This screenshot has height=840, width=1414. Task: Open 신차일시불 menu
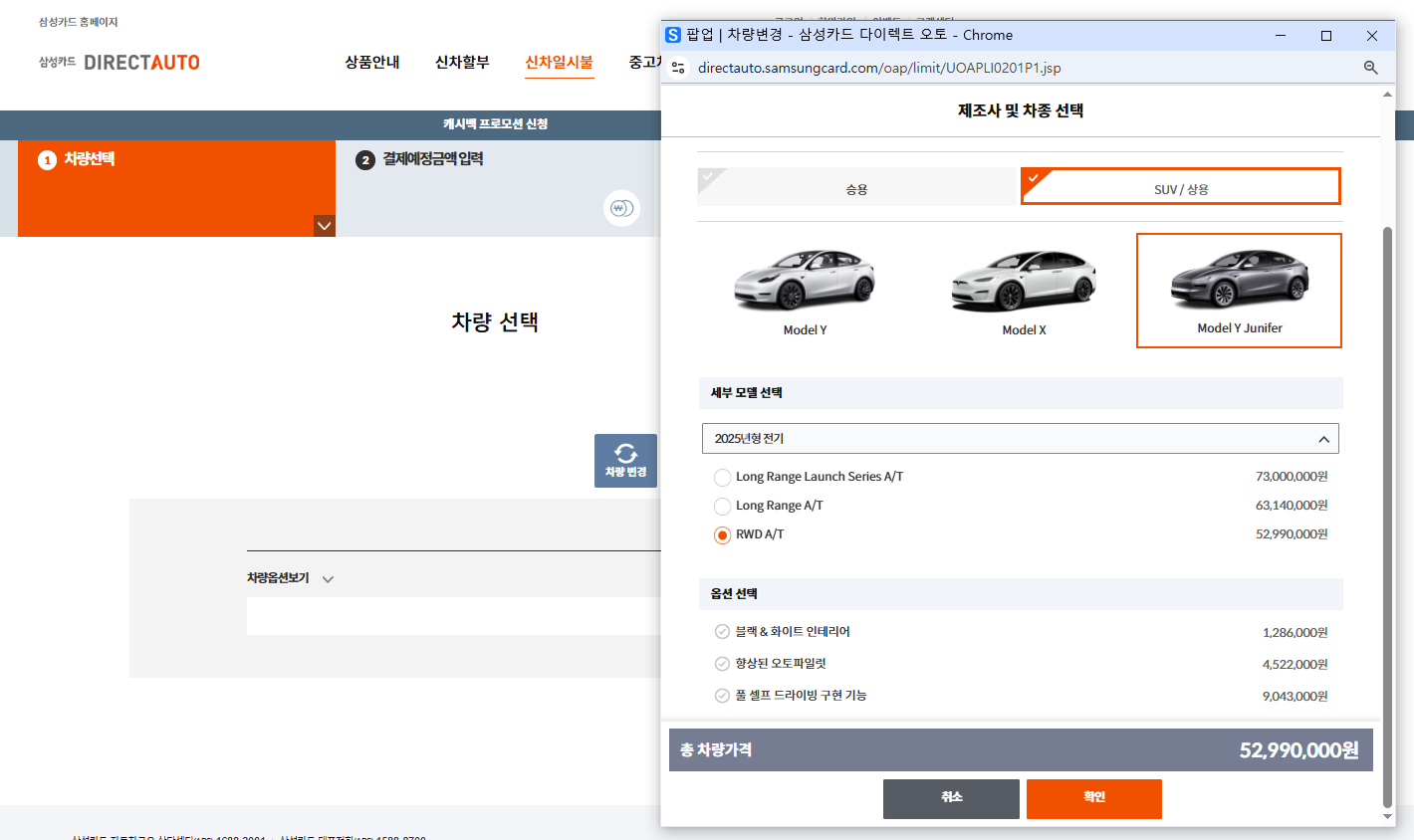pyautogui.click(x=560, y=62)
